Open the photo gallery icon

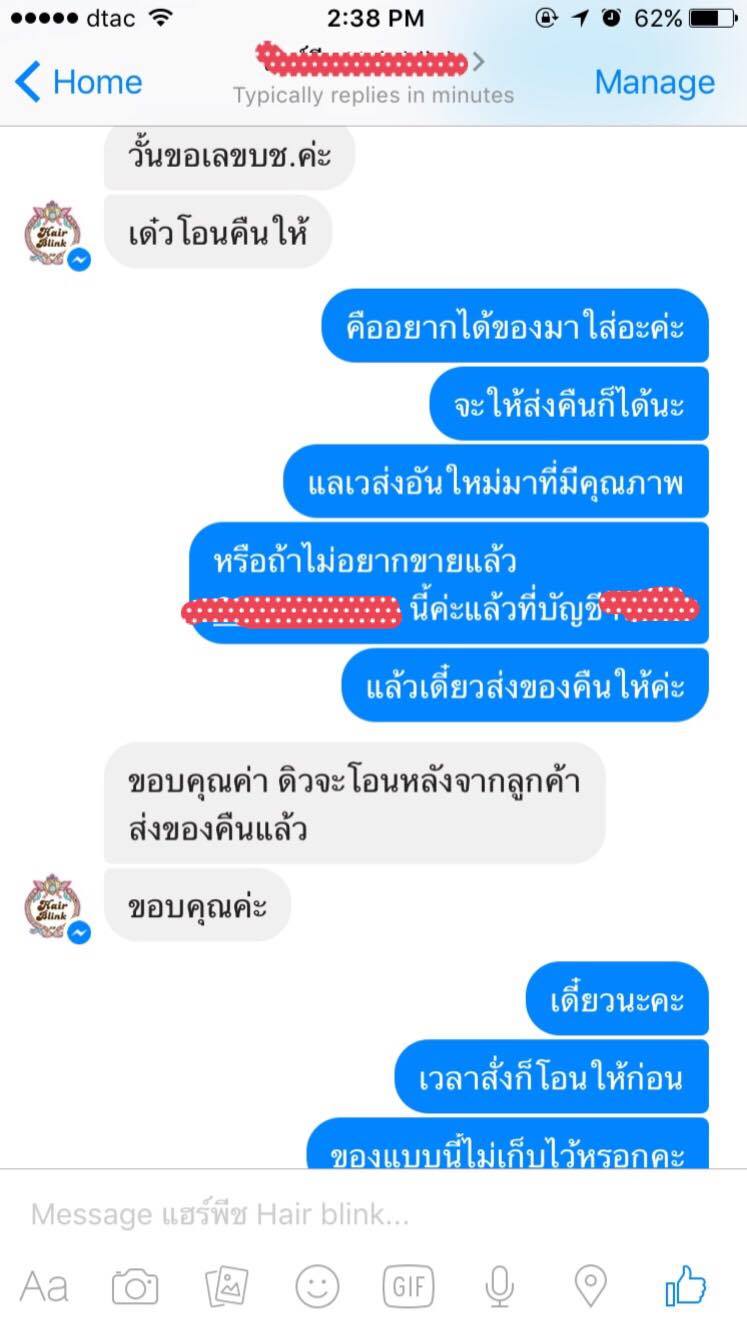point(226,1285)
